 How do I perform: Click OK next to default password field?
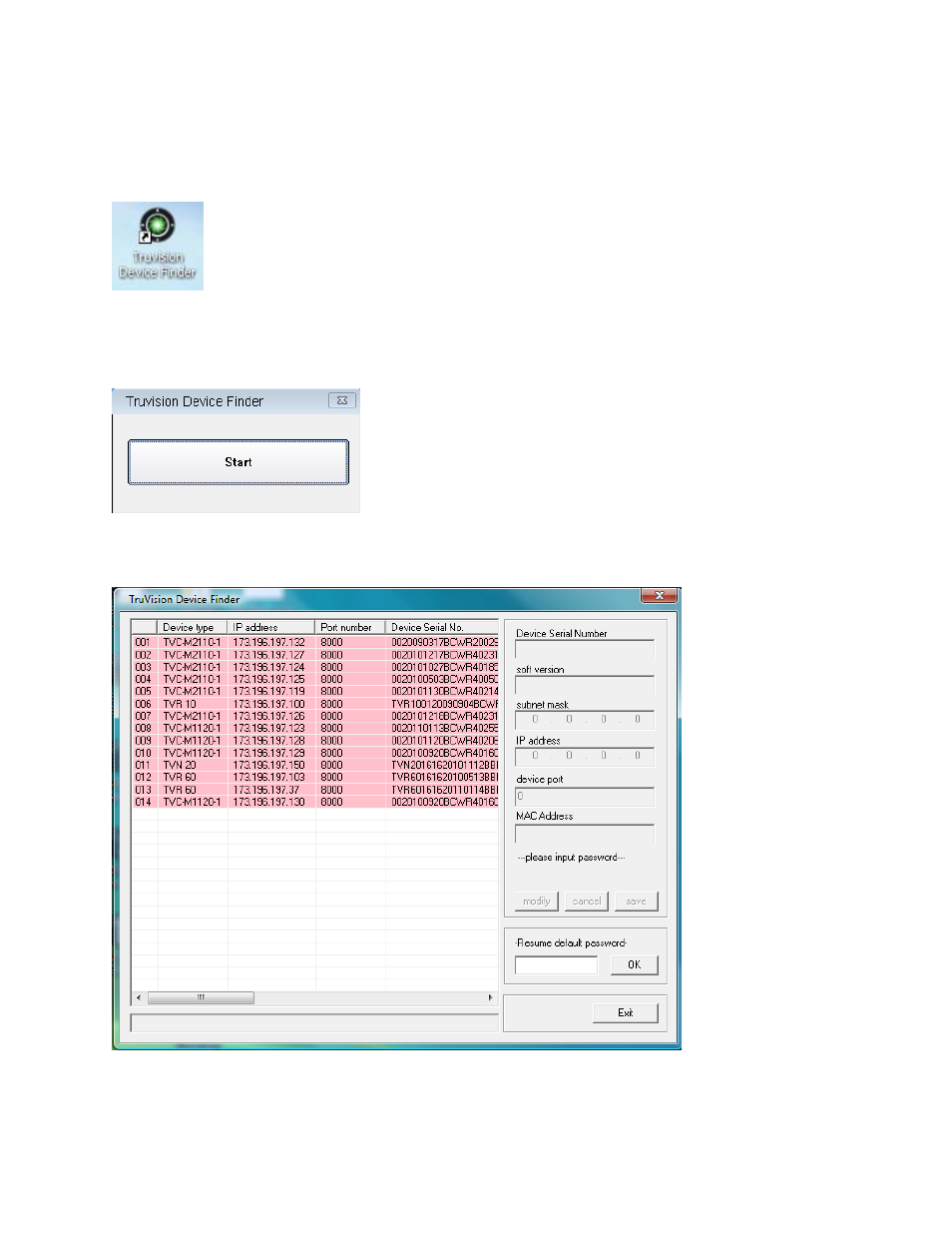tap(635, 964)
